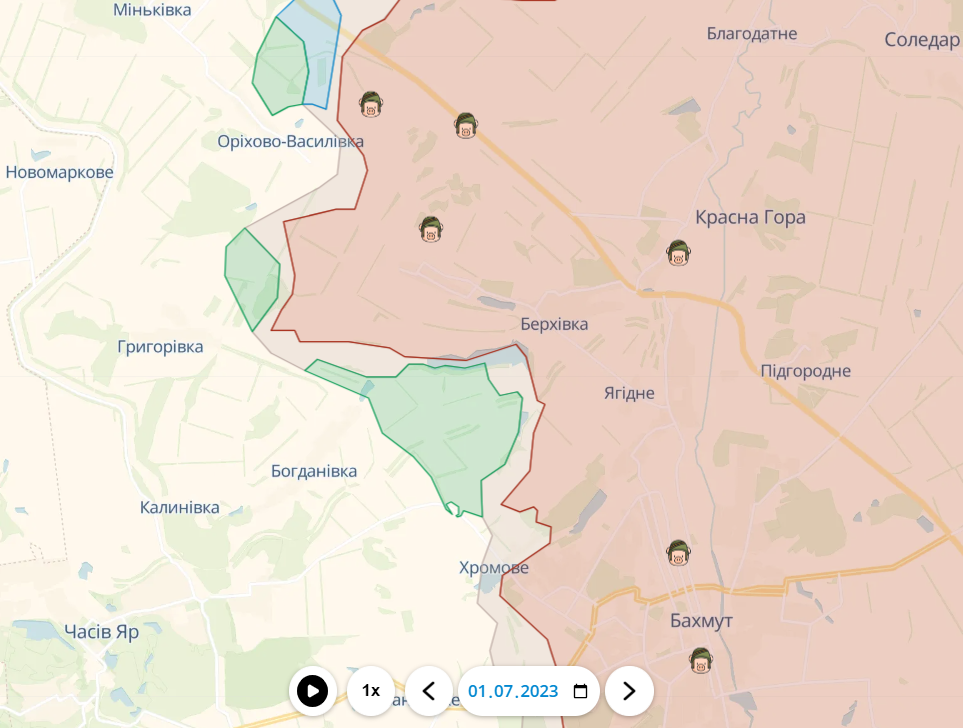963x728 pixels.
Task: Select the Богданівка village label
Action: click(314, 471)
